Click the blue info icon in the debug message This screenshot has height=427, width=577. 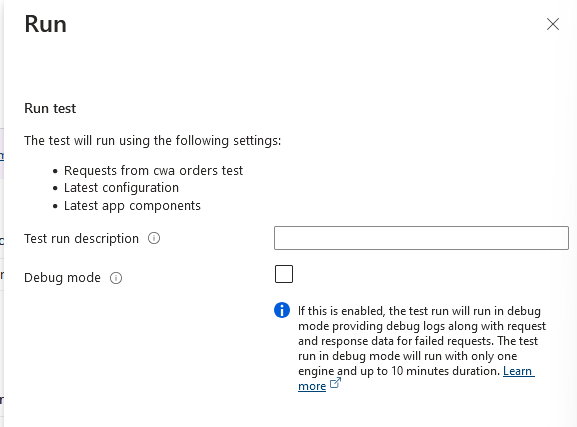tap(282, 310)
